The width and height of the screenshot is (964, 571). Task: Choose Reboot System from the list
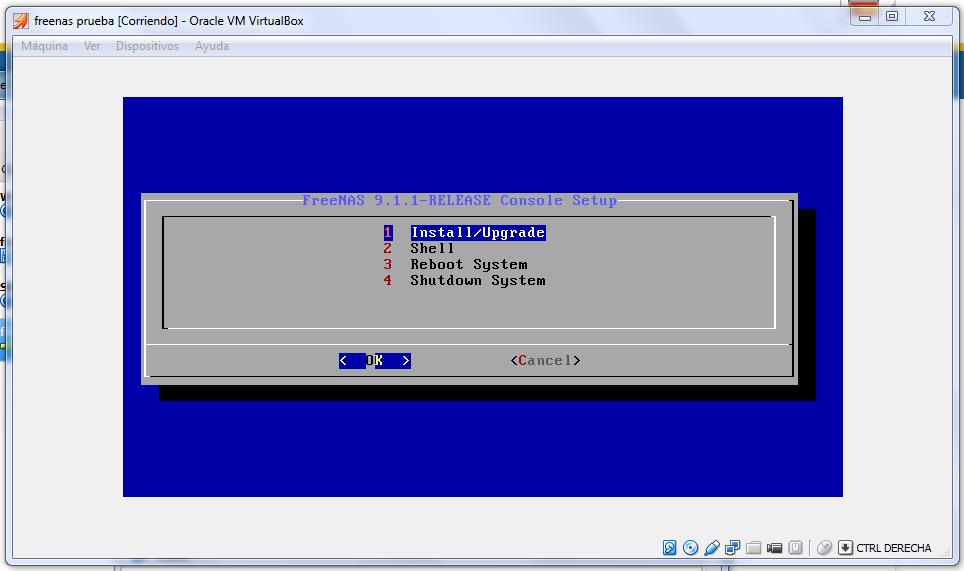[468, 265]
